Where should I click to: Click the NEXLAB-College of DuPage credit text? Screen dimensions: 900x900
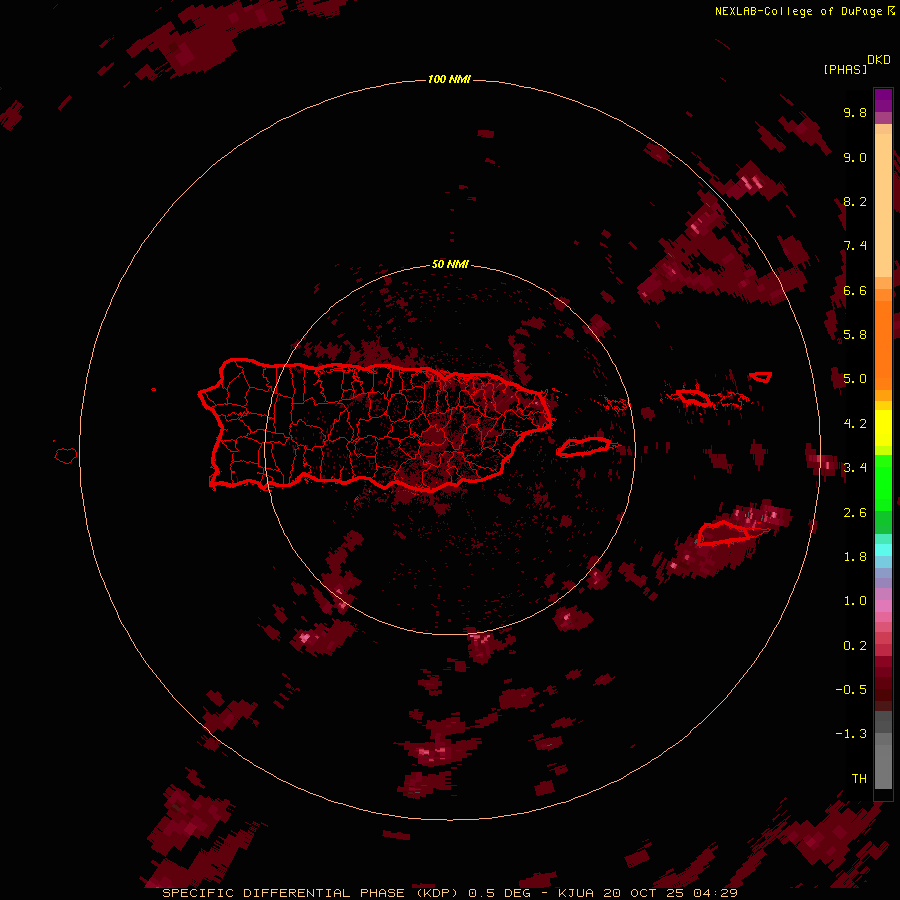pos(798,11)
